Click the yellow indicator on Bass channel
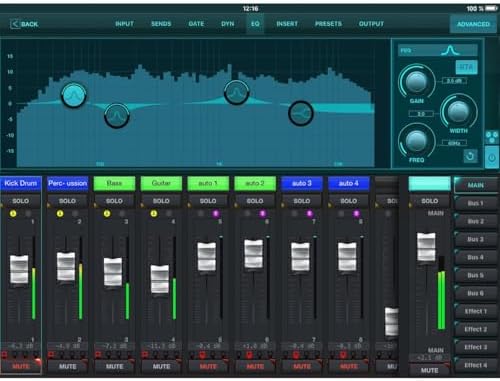This screenshot has width=500, height=381. tap(107, 214)
